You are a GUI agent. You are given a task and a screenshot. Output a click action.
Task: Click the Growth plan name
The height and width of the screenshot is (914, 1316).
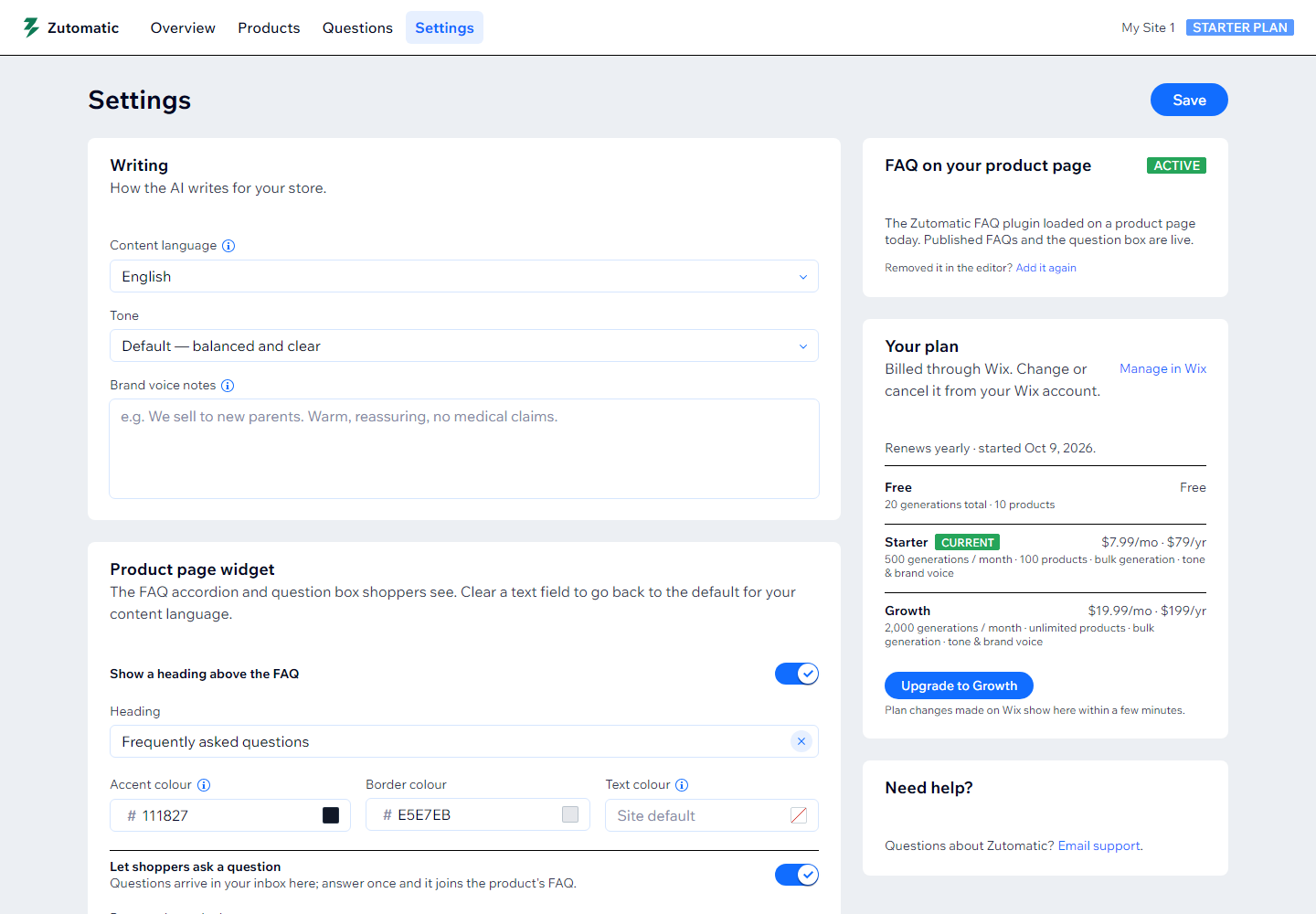tap(907, 611)
